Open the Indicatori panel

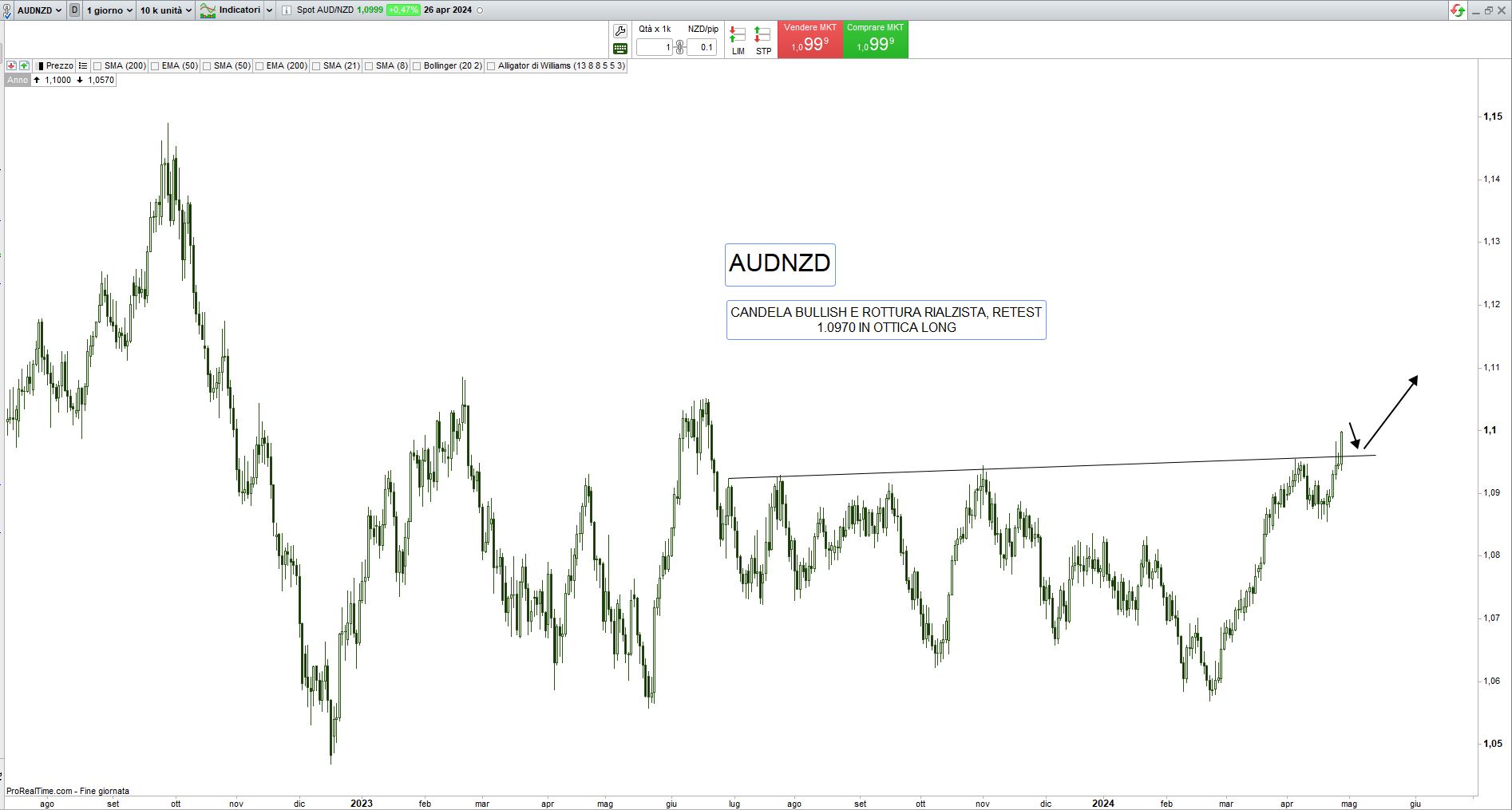click(x=230, y=10)
